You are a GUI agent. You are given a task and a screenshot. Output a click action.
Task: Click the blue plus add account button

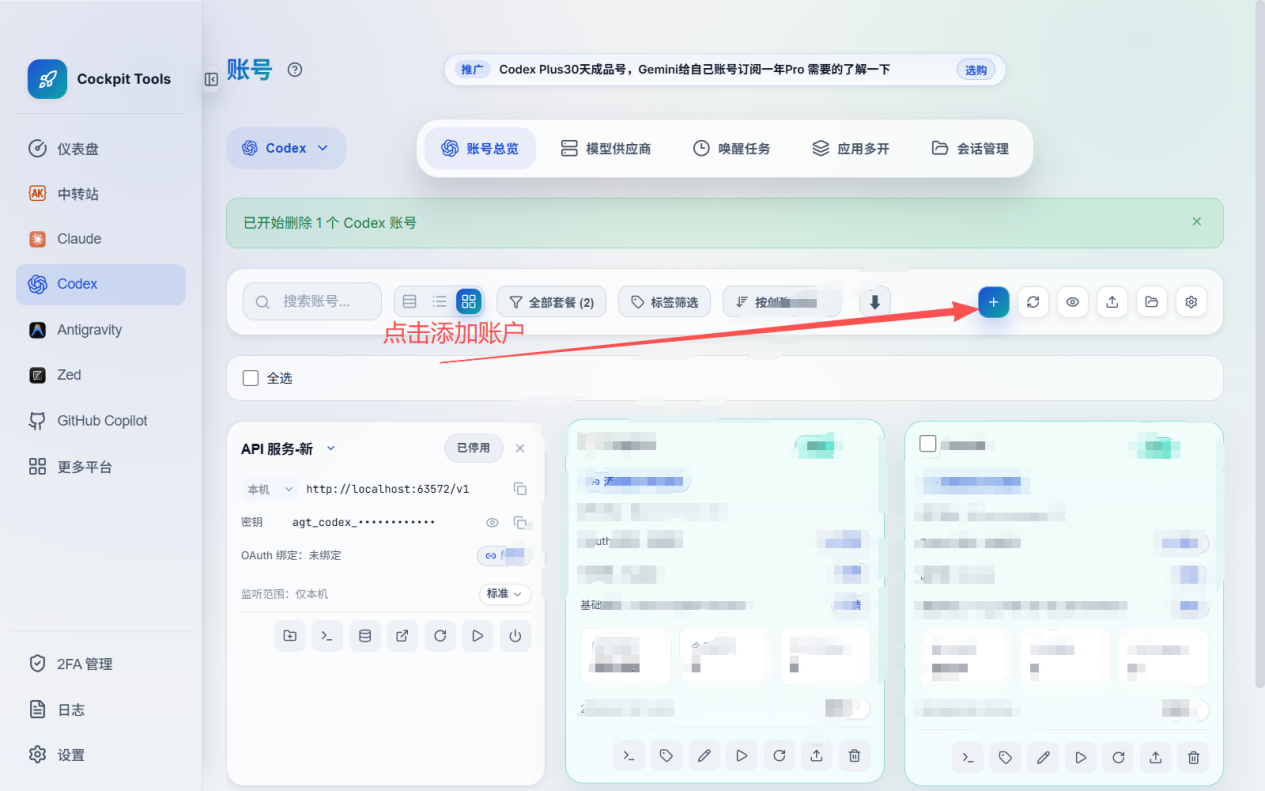click(x=993, y=302)
